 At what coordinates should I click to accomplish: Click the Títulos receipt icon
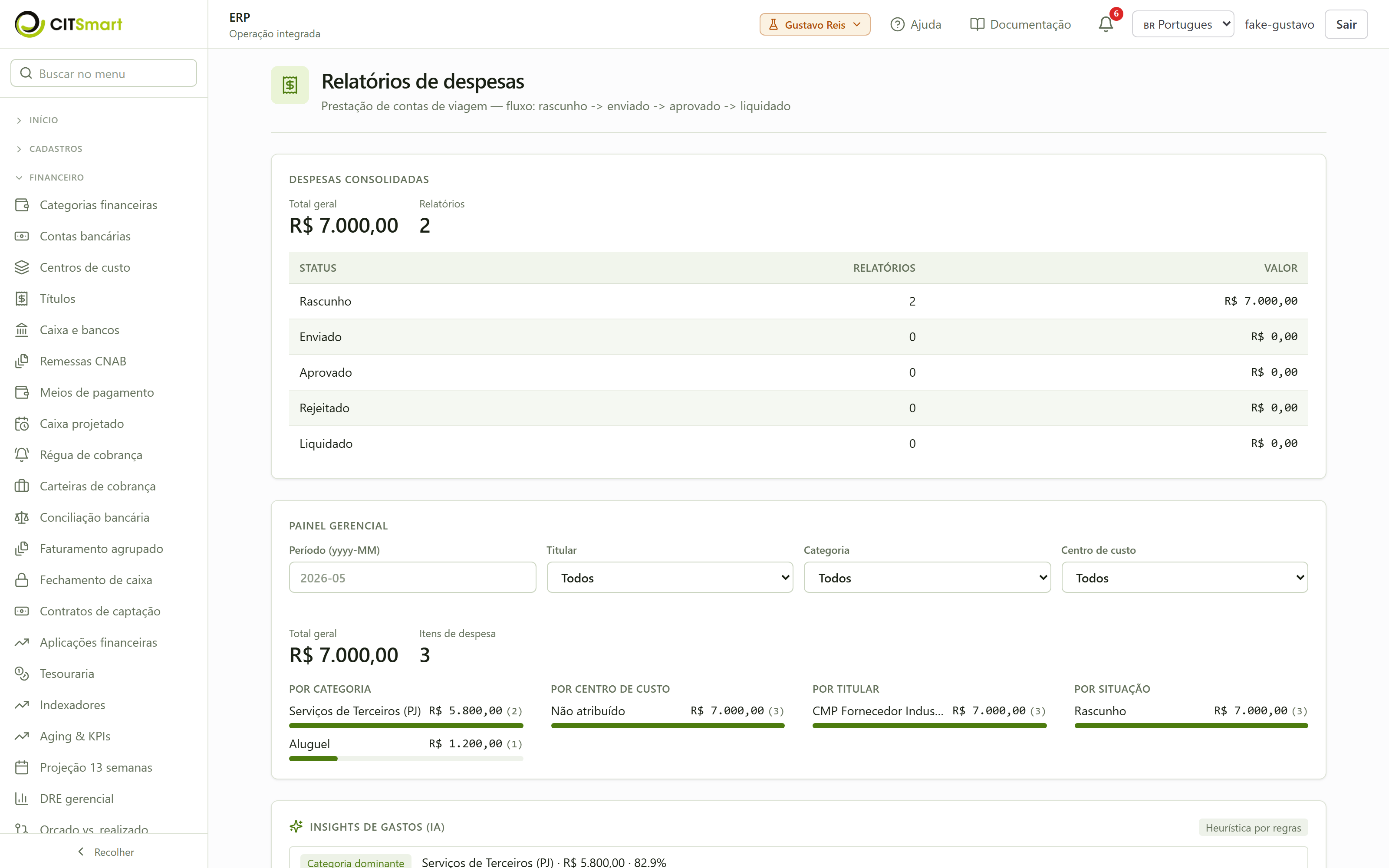(22, 299)
